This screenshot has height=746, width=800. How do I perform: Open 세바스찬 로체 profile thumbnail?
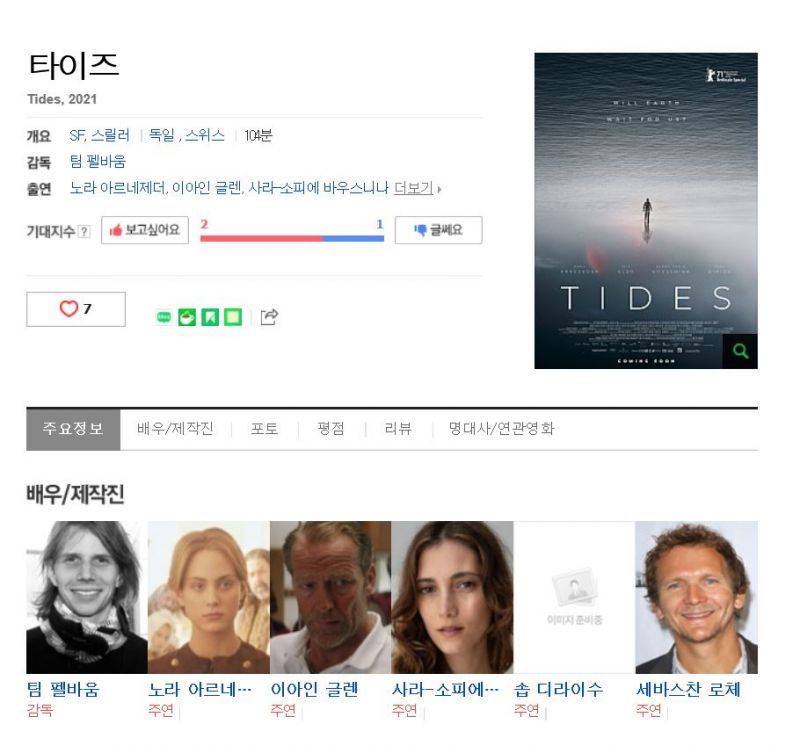[x=696, y=597]
